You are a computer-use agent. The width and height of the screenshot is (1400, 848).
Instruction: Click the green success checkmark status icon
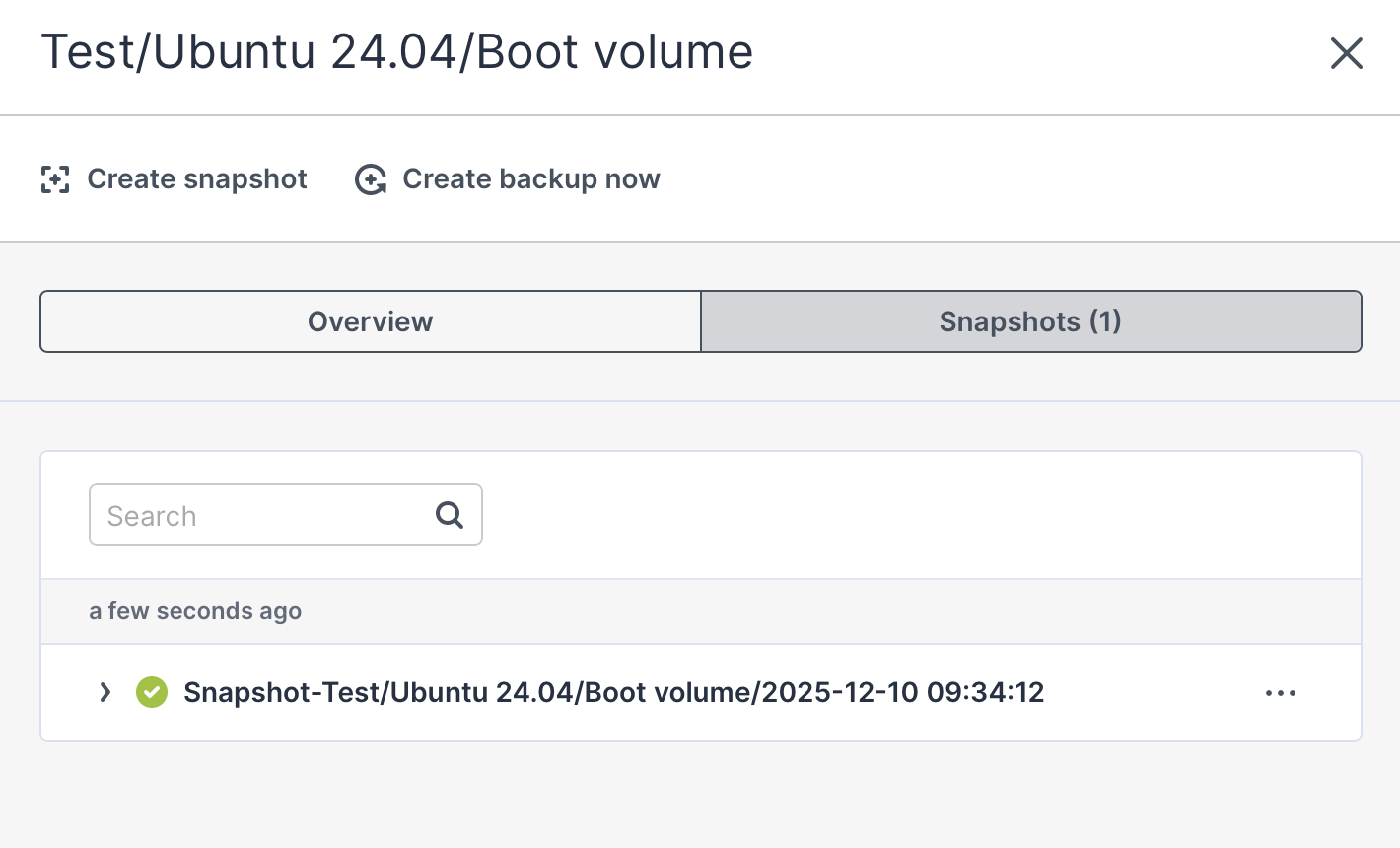(152, 692)
